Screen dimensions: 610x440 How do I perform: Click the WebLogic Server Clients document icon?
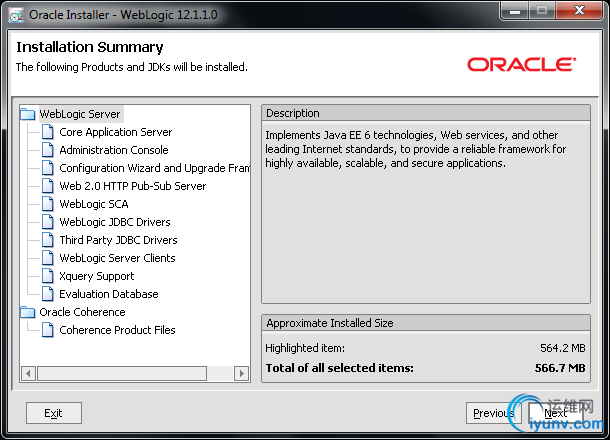pyautogui.click(x=48, y=258)
